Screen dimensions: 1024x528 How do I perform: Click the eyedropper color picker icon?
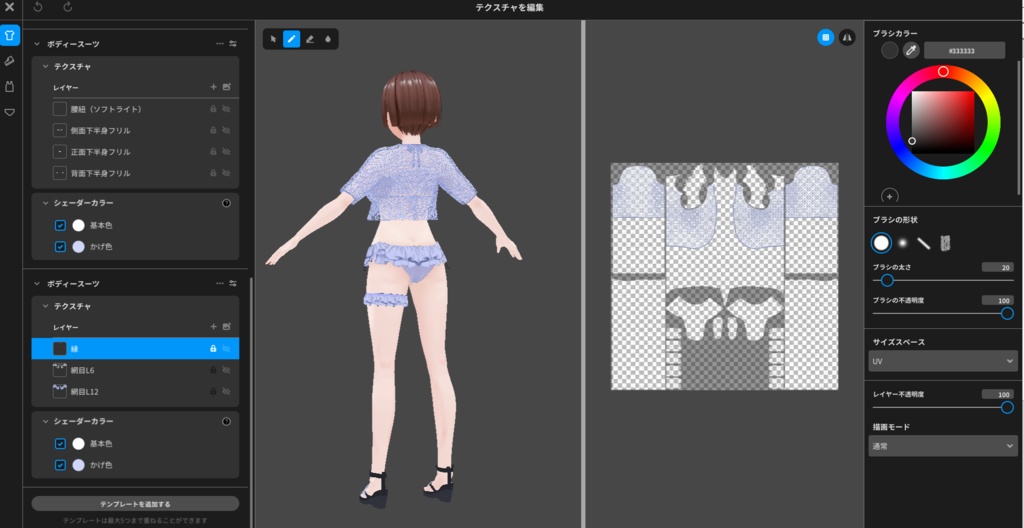pyautogui.click(x=911, y=50)
